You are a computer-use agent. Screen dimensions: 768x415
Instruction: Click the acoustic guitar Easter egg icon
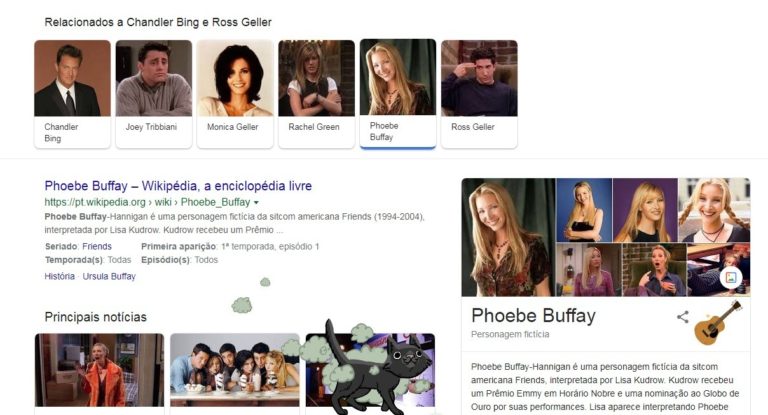(x=718, y=323)
